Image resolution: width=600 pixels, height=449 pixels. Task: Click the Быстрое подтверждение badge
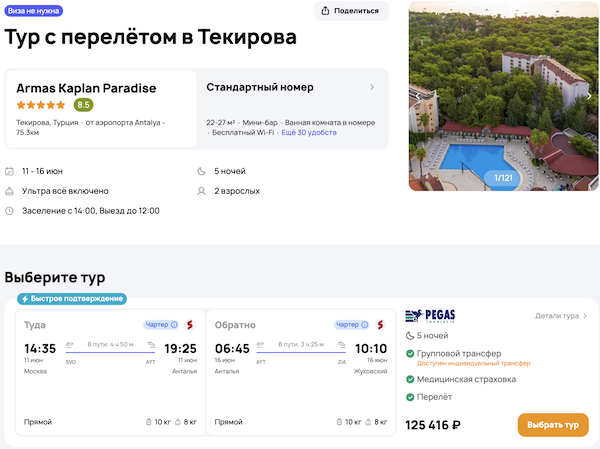[x=71, y=299]
